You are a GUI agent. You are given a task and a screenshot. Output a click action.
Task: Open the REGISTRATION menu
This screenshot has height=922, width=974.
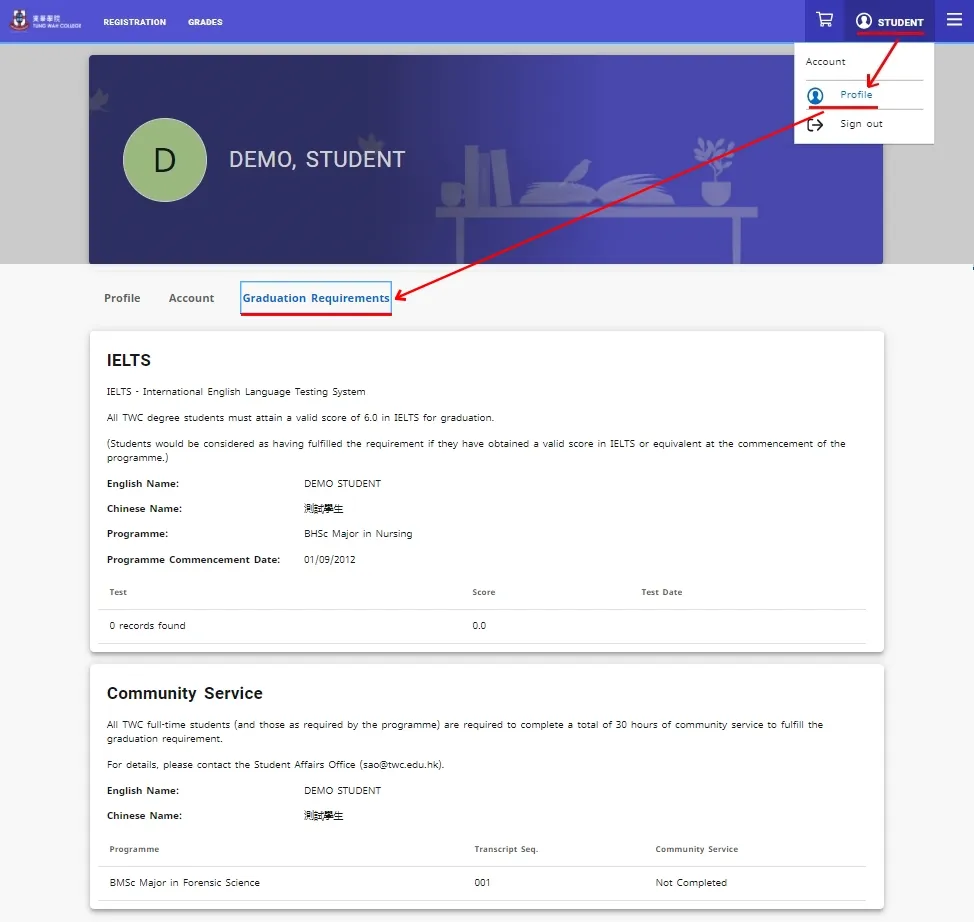(135, 22)
